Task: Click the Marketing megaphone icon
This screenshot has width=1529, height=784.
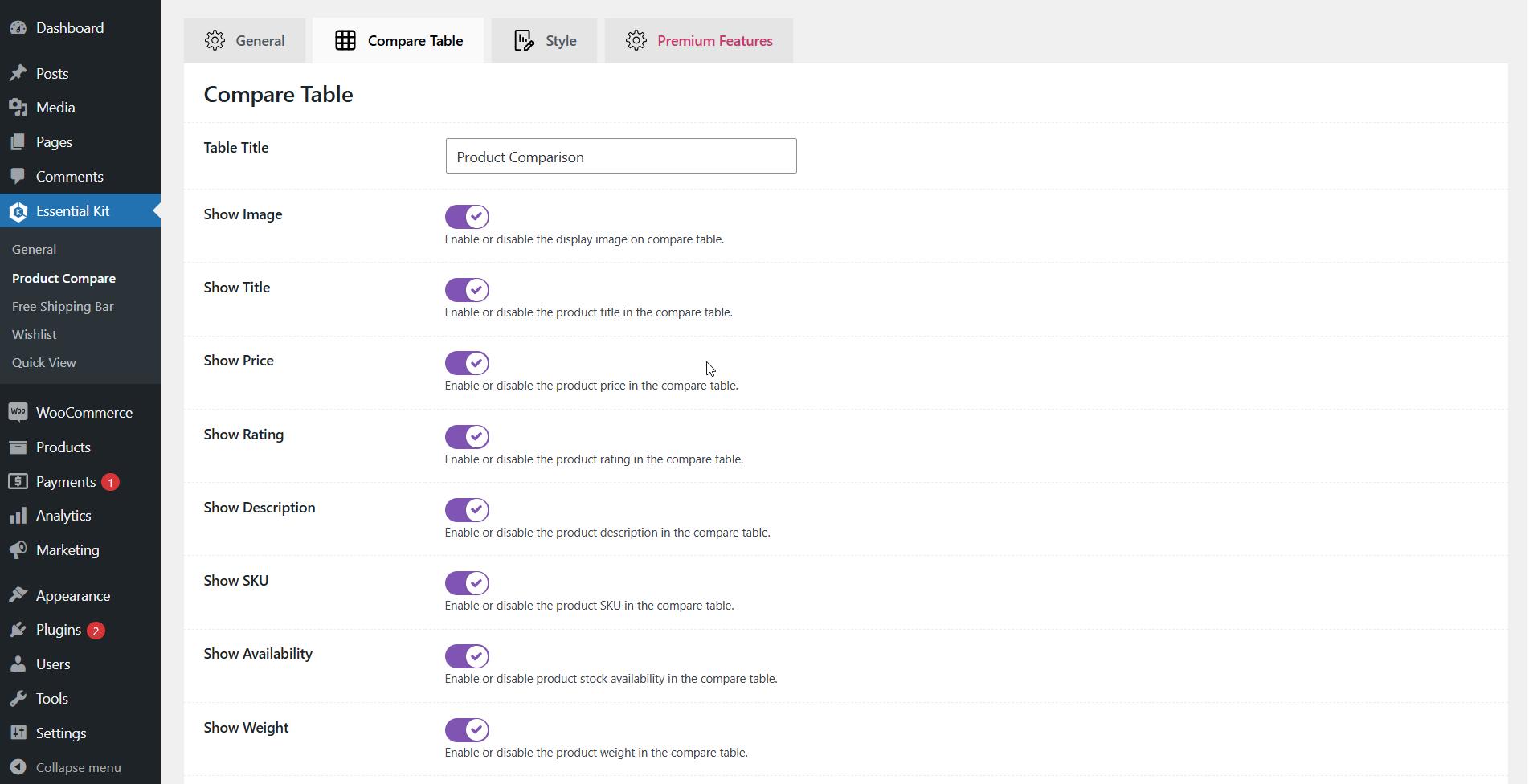Action: [x=18, y=550]
